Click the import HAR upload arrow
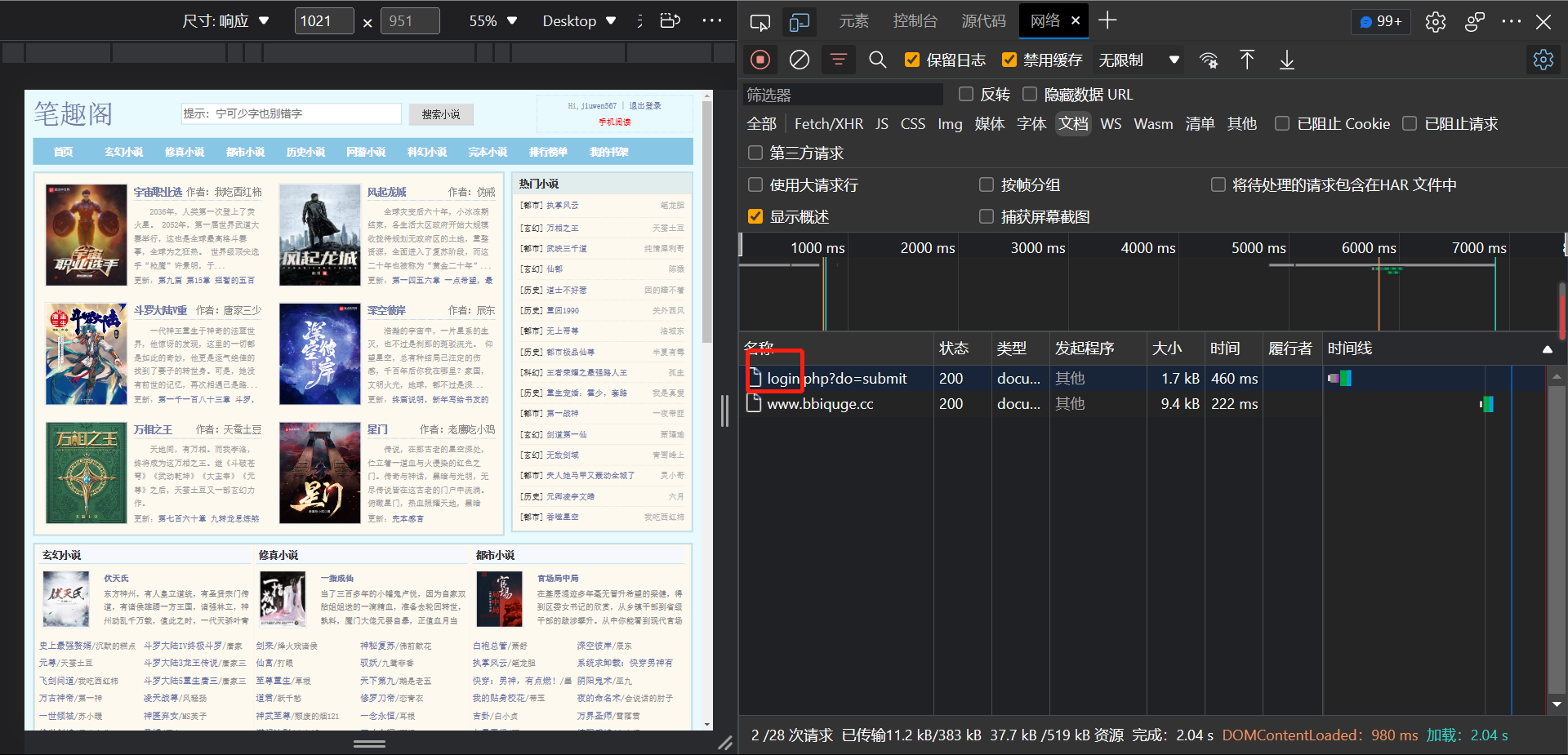 pyautogui.click(x=1247, y=60)
